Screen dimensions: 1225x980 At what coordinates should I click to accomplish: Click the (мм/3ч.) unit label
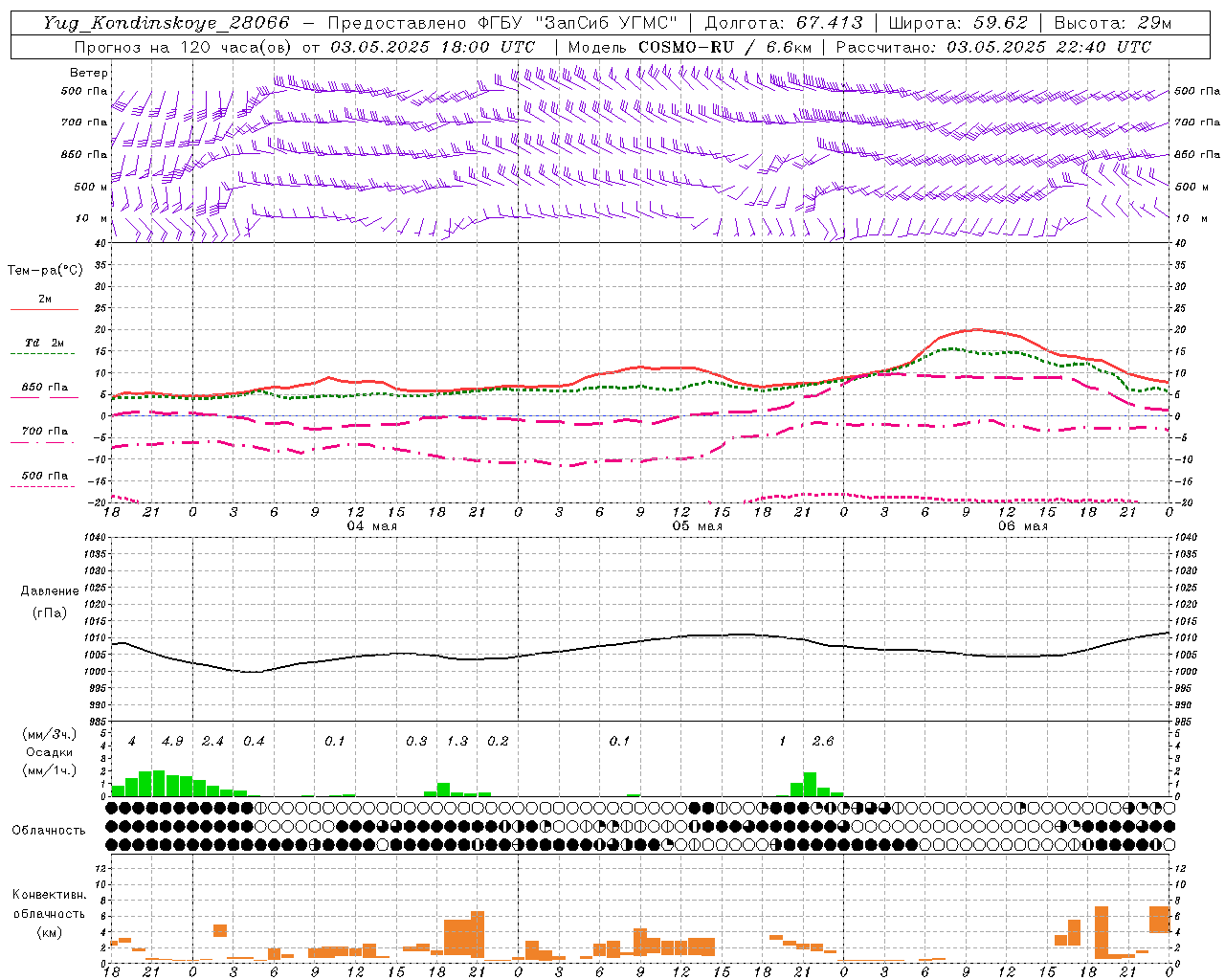[x=50, y=734]
